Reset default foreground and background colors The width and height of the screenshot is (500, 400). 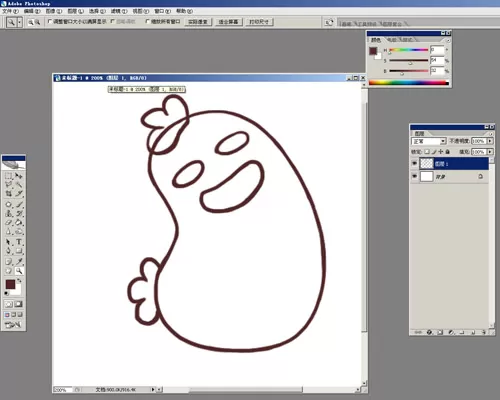point(7,293)
